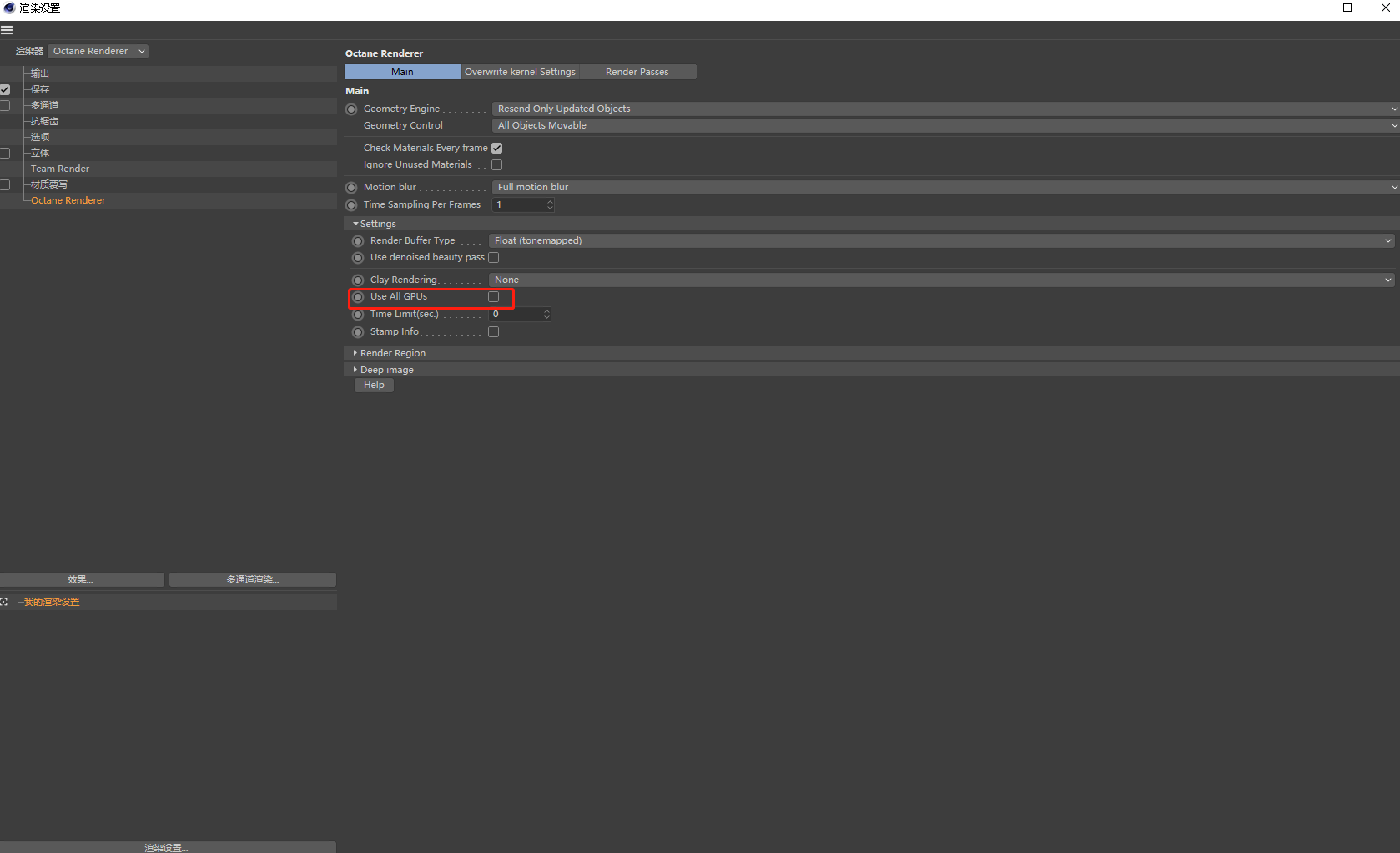Image resolution: width=1400 pixels, height=853 pixels.
Task: Switch to the Main tab
Action: (x=402, y=72)
